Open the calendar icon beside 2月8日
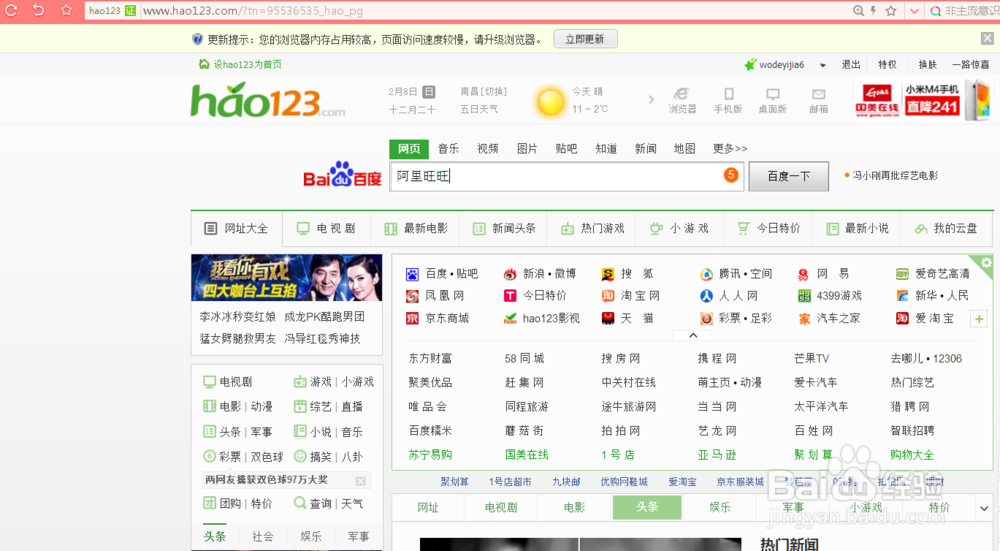 pos(429,92)
